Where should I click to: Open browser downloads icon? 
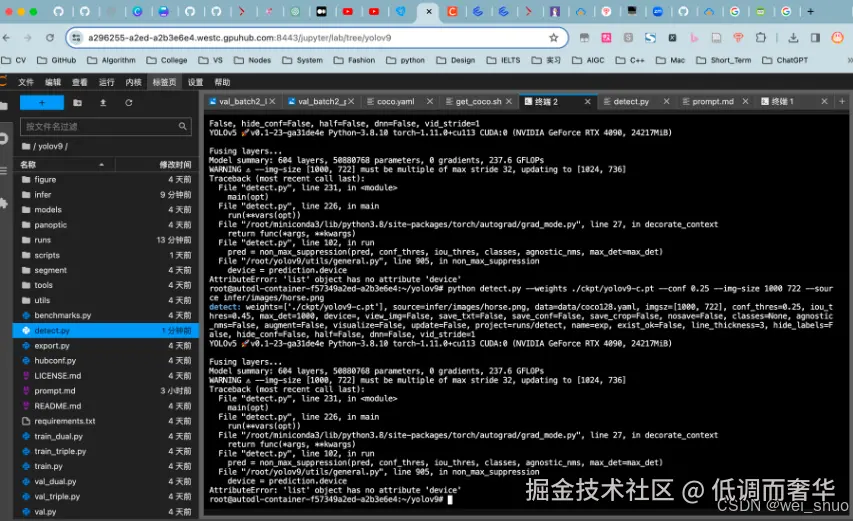(793, 38)
